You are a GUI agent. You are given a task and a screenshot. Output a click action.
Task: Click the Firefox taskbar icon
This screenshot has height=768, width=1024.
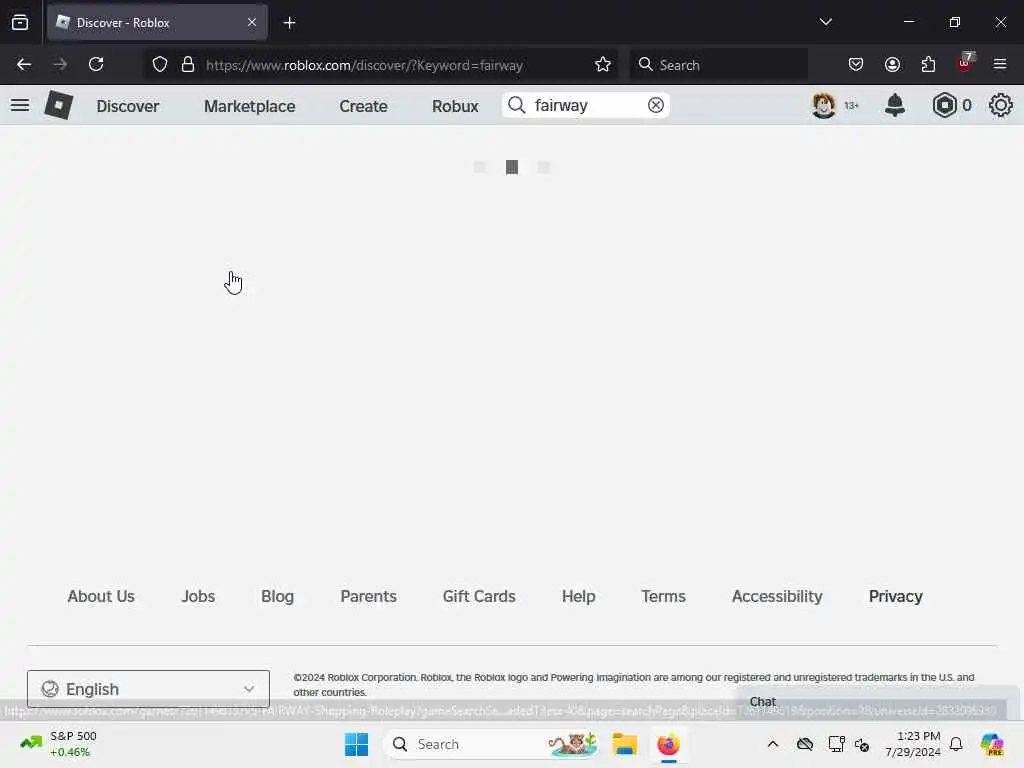coord(668,744)
